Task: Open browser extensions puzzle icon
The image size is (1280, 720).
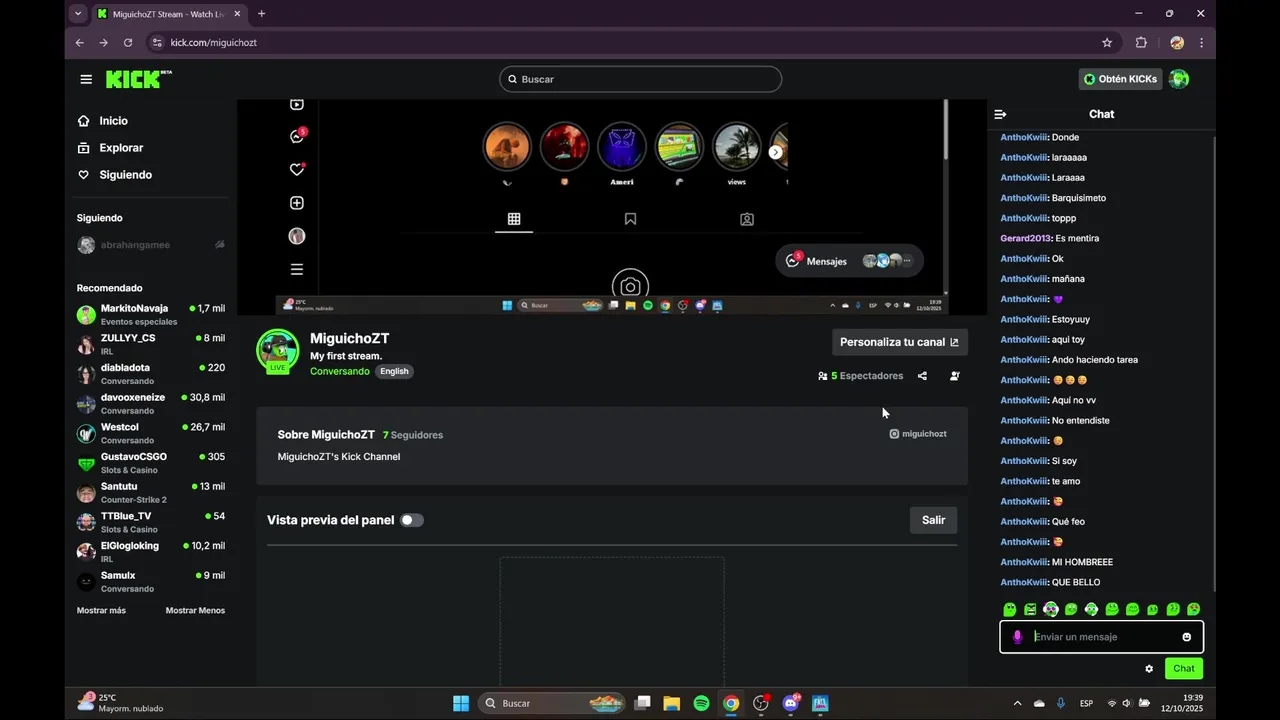Action: coord(1141,43)
